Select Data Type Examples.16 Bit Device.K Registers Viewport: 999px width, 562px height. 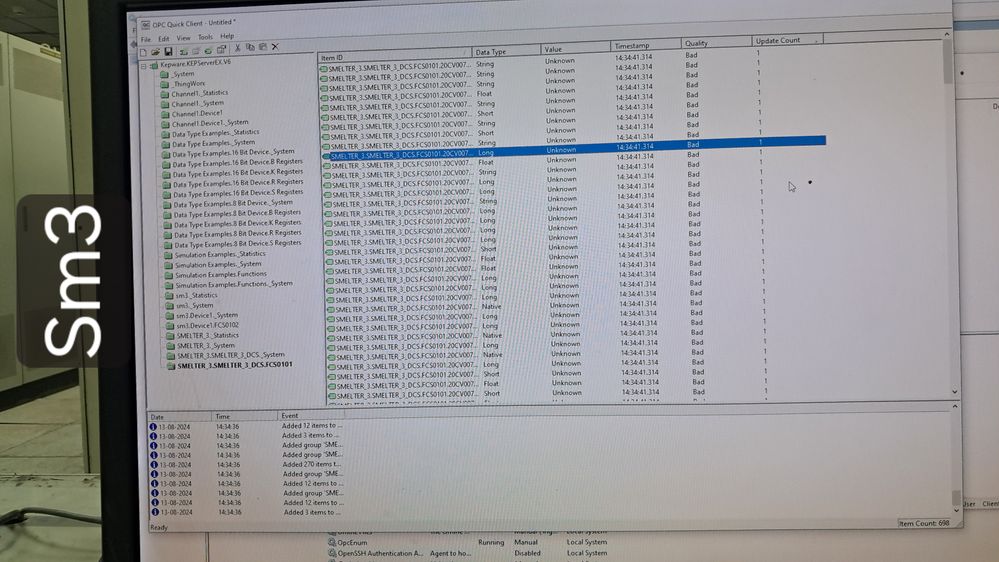[x=238, y=173]
